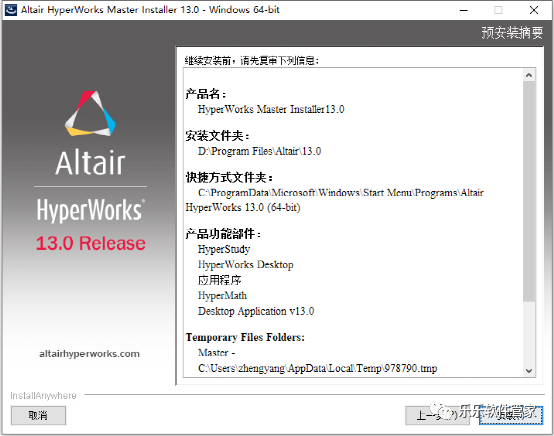Click the '预安装摘要' page title

point(512,33)
